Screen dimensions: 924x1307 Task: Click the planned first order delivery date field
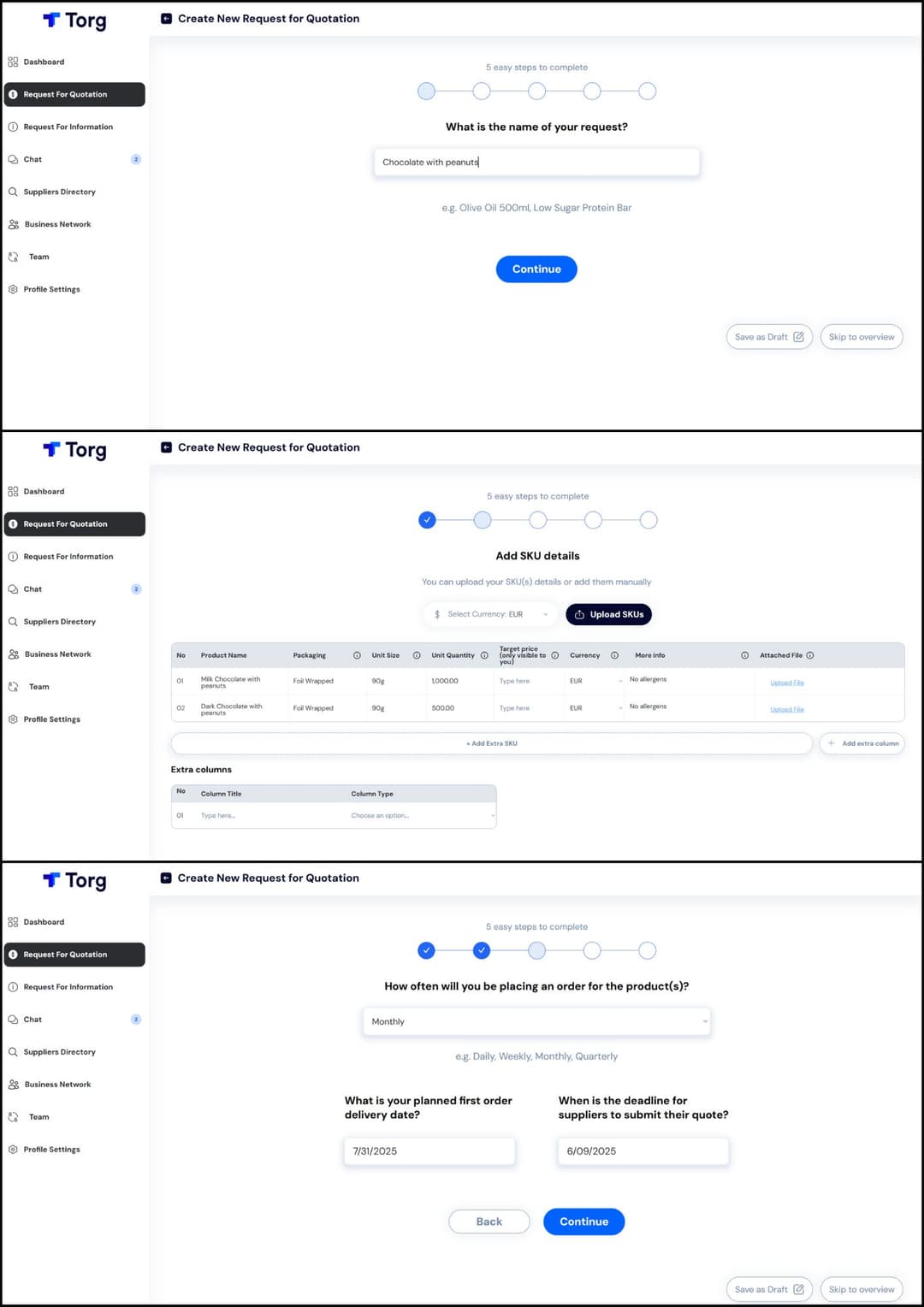click(x=429, y=1151)
